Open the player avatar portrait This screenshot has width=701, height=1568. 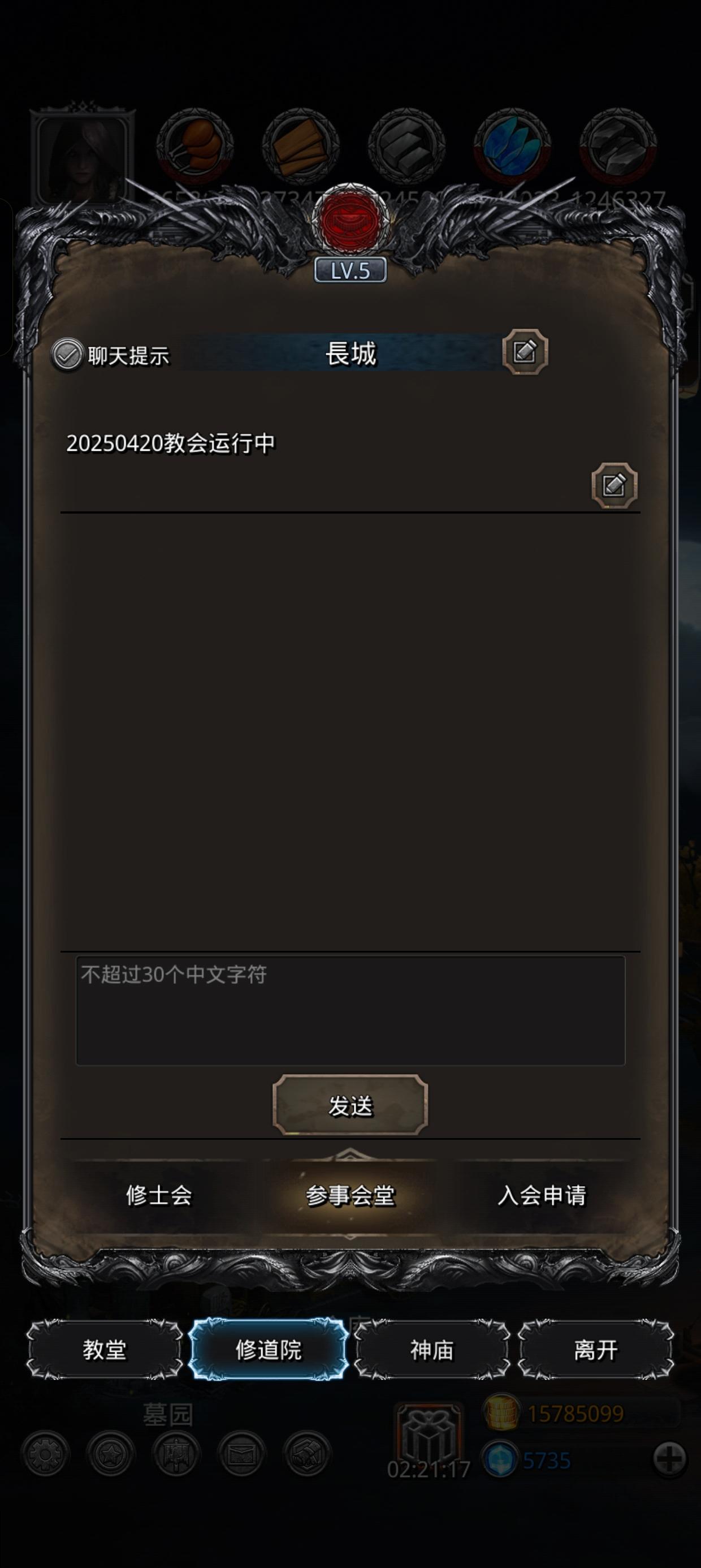coord(82,157)
